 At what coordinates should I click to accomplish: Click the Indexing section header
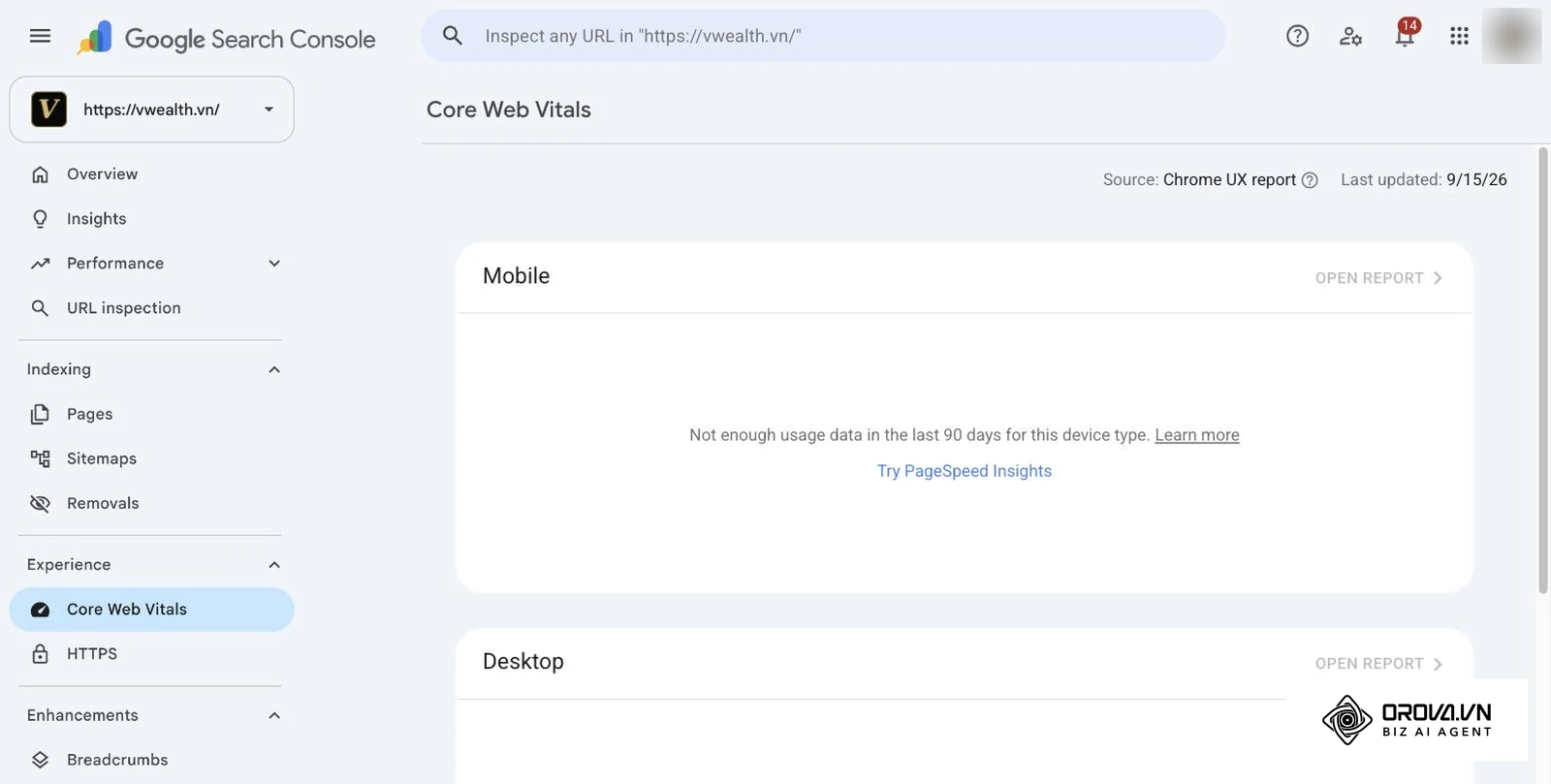pos(59,369)
